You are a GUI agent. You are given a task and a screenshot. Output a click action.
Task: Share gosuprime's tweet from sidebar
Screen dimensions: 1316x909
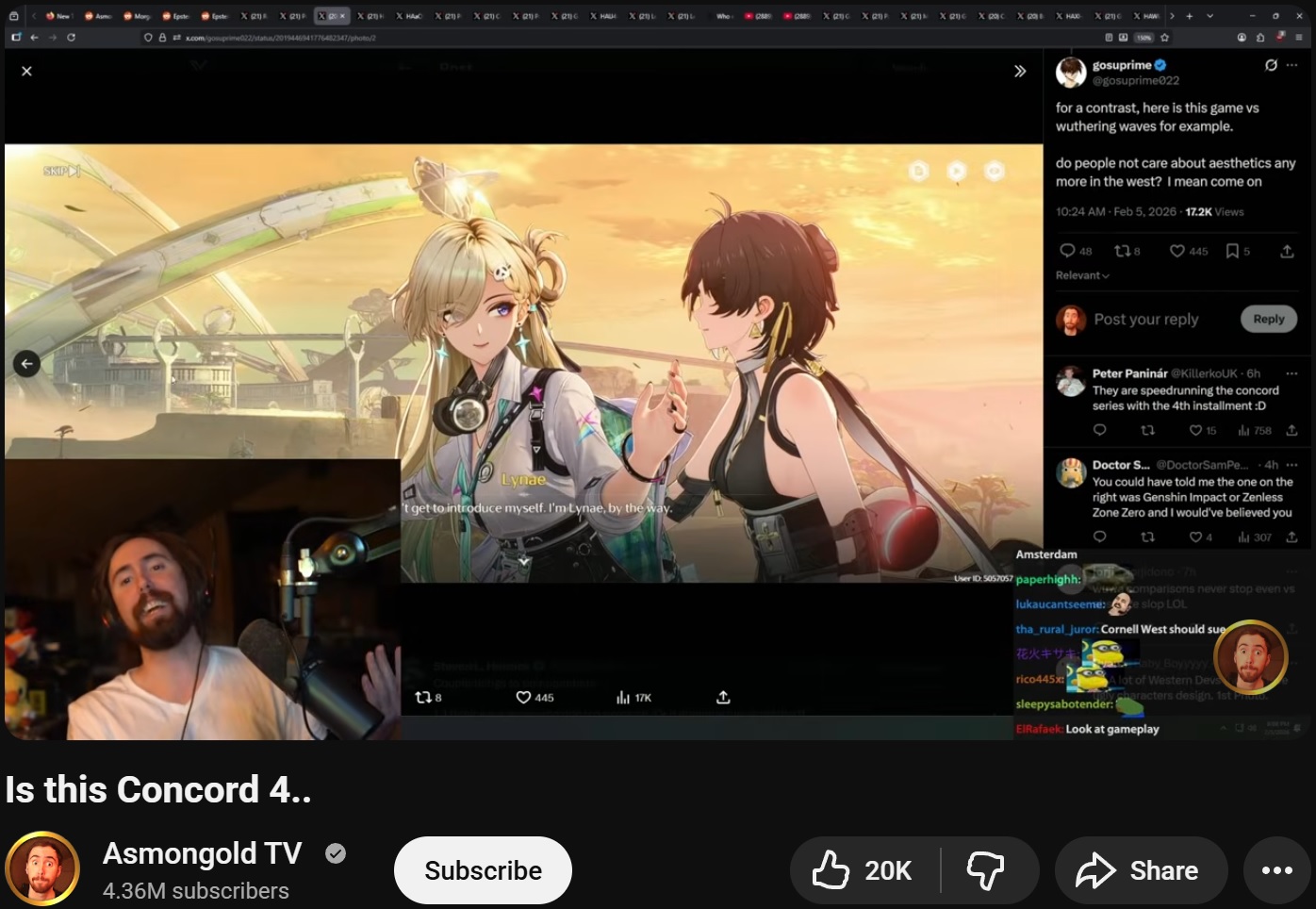(1287, 251)
